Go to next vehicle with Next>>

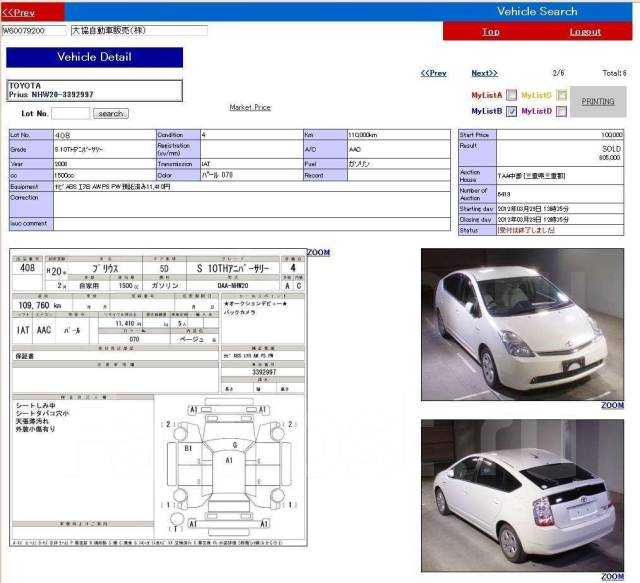(484, 73)
